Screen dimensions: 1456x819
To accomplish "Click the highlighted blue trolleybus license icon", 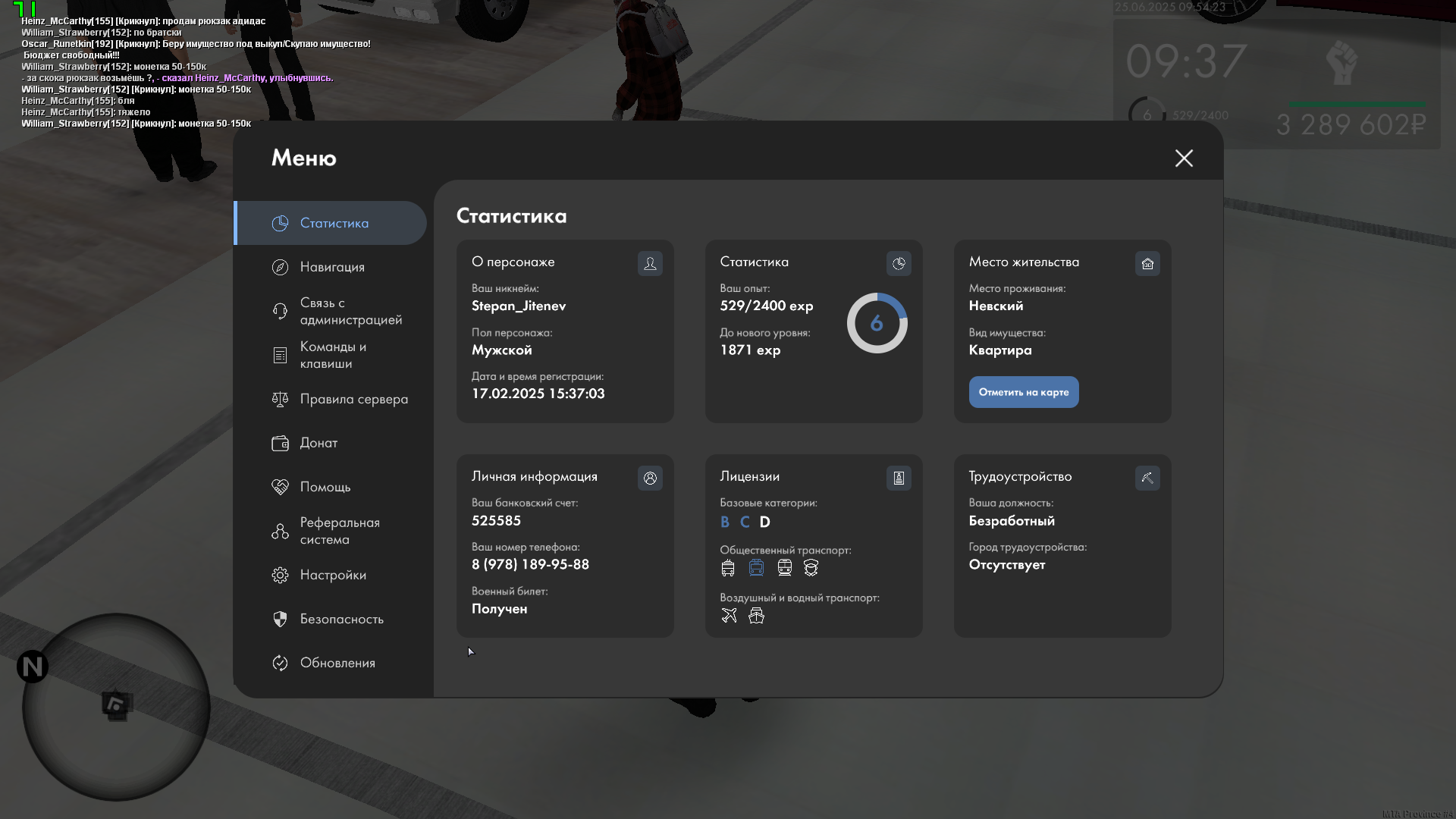I will (x=756, y=568).
